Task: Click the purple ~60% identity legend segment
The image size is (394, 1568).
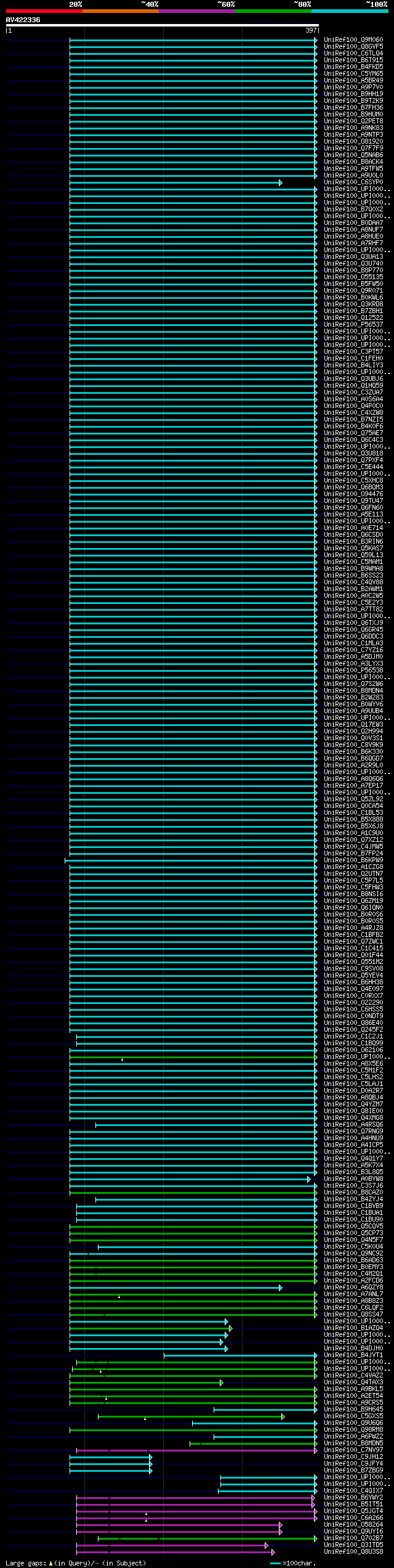Action: click(196, 11)
